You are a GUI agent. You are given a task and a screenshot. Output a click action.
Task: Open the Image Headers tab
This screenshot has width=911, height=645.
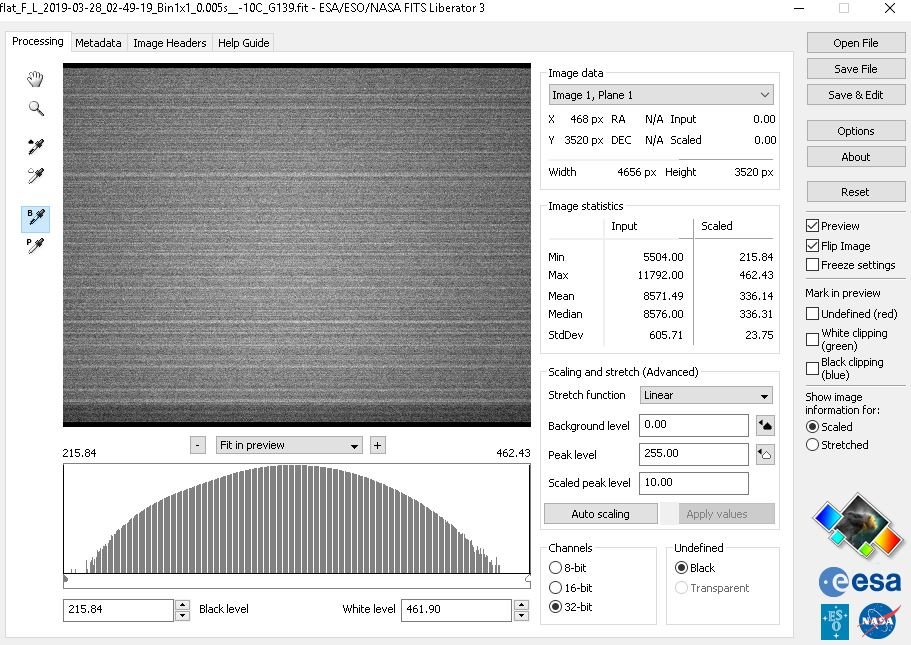(170, 43)
